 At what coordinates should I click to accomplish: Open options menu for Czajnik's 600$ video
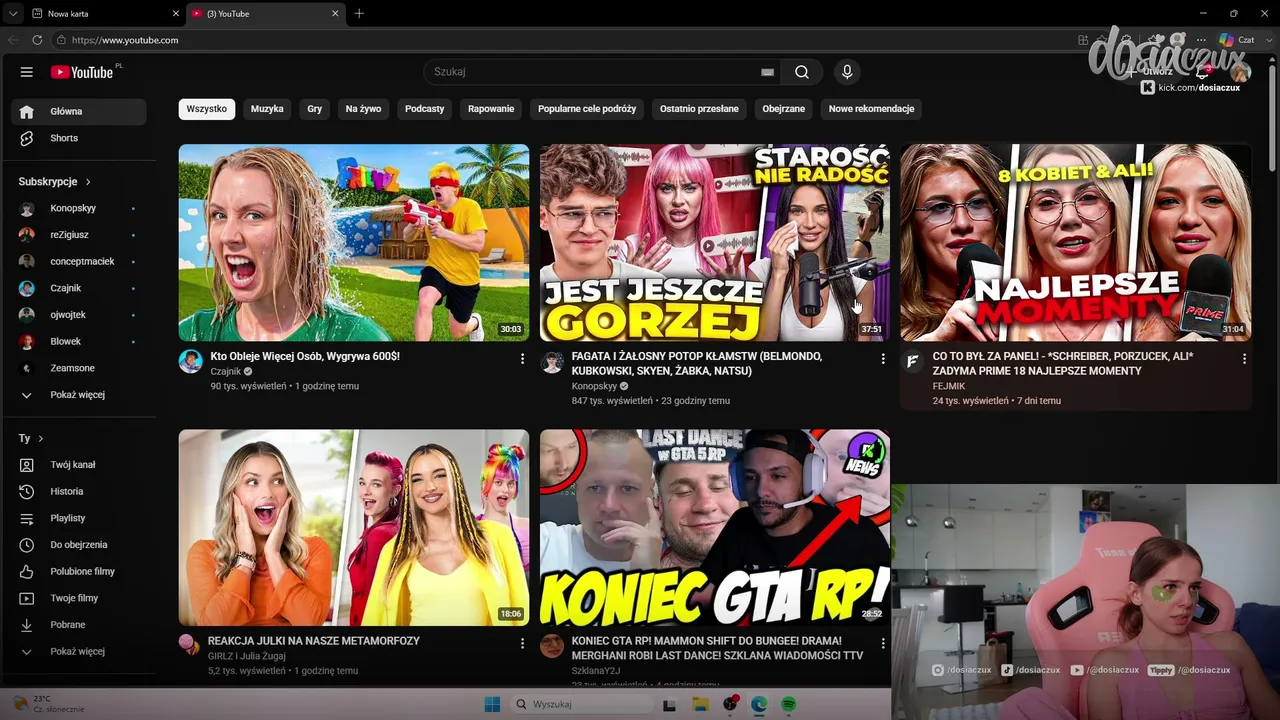(x=522, y=358)
